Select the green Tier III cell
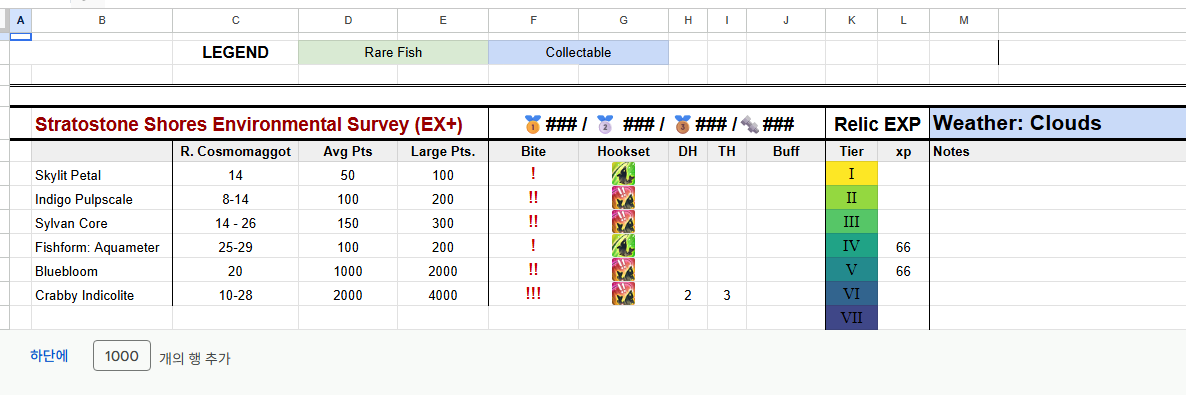This screenshot has width=1186, height=395. click(852, 222)
